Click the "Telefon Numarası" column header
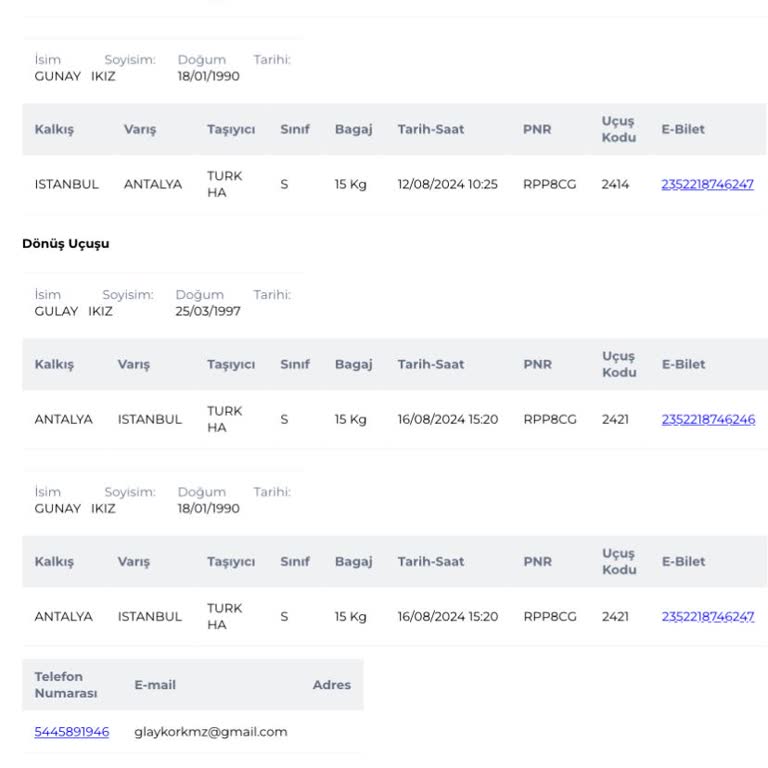The height and width of the screenshot is (768, 768). tap(66, 684)
